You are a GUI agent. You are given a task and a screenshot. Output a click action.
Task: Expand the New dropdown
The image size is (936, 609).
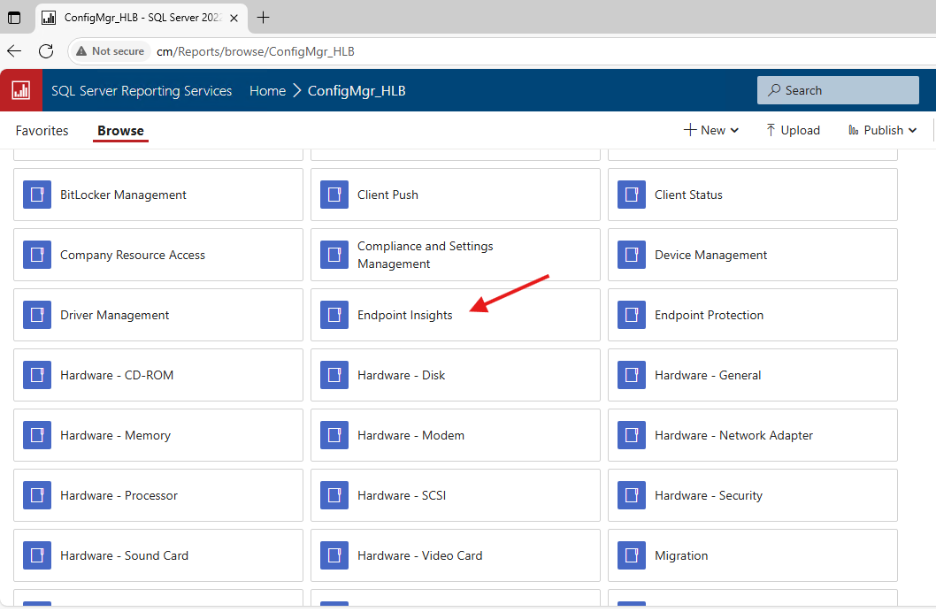point(711,129)
